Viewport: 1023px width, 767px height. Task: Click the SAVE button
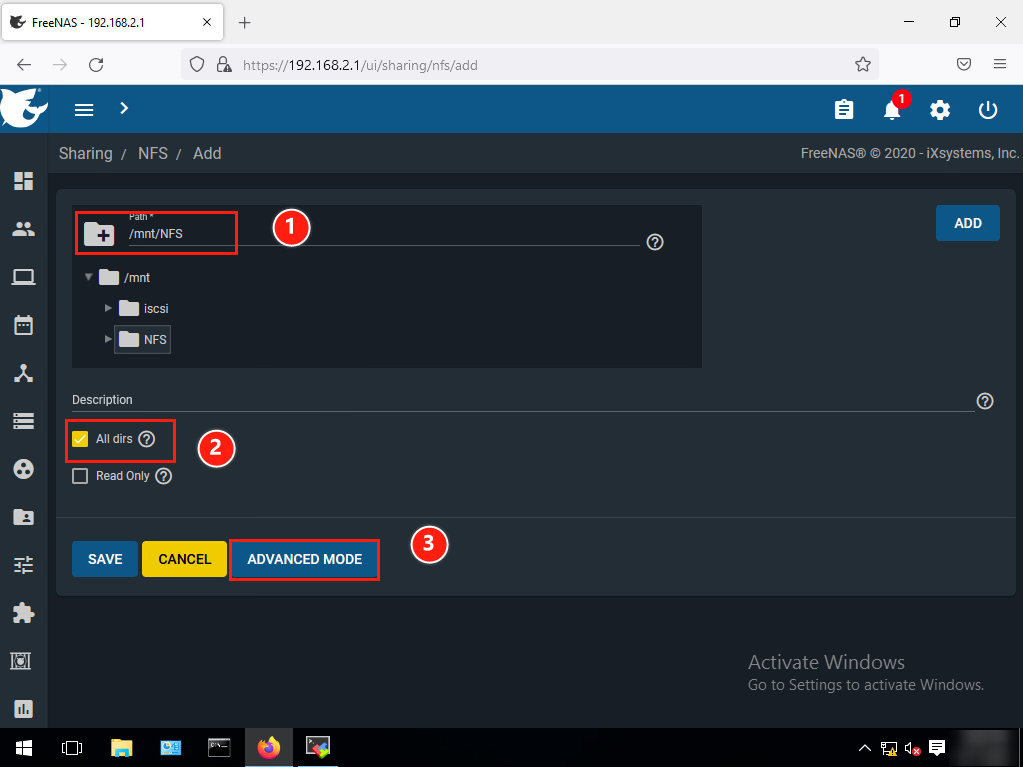click(105, 559)
